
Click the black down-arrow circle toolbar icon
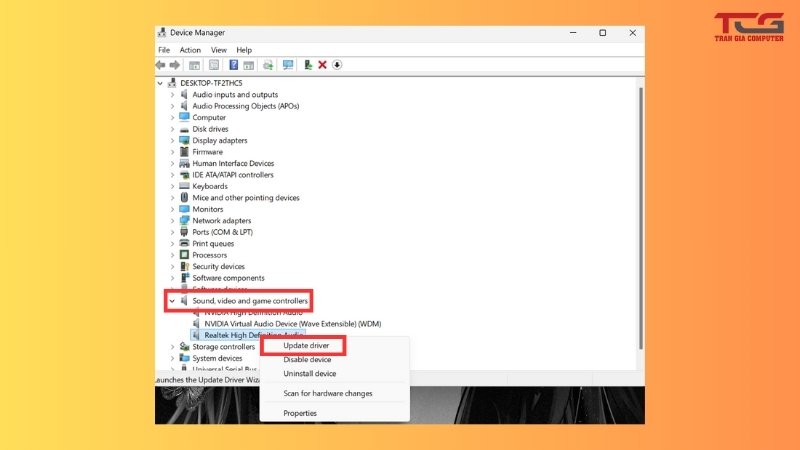337,65
